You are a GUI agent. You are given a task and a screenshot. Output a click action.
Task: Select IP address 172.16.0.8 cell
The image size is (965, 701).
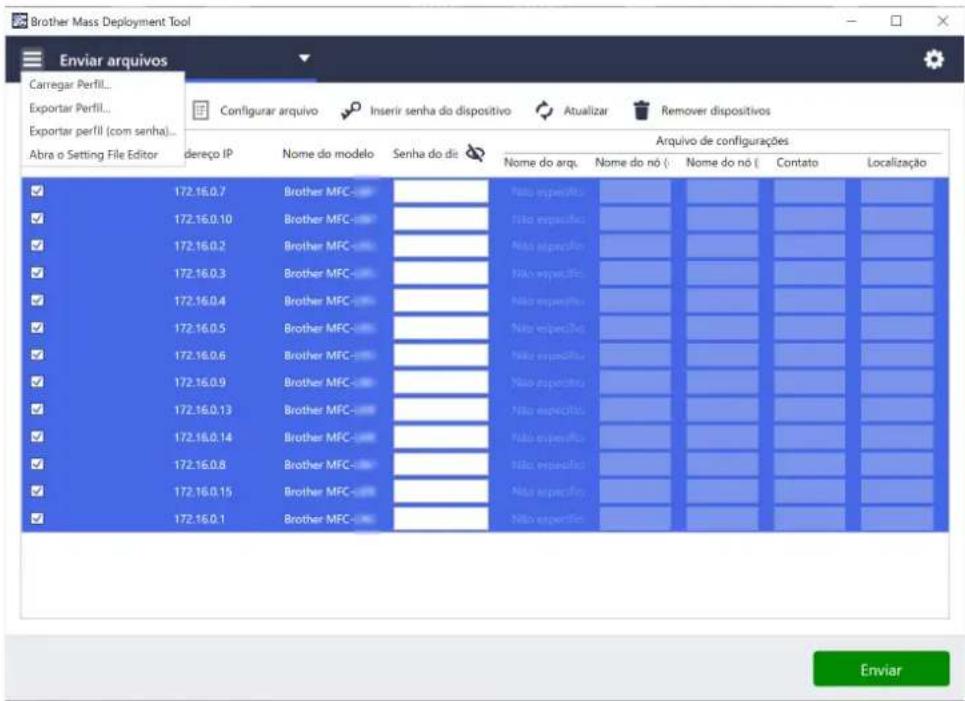coord(199,464)
